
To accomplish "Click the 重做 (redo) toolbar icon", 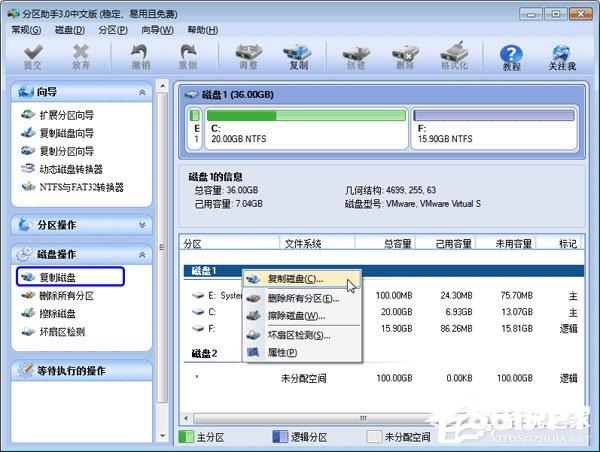I will point(188,57).
